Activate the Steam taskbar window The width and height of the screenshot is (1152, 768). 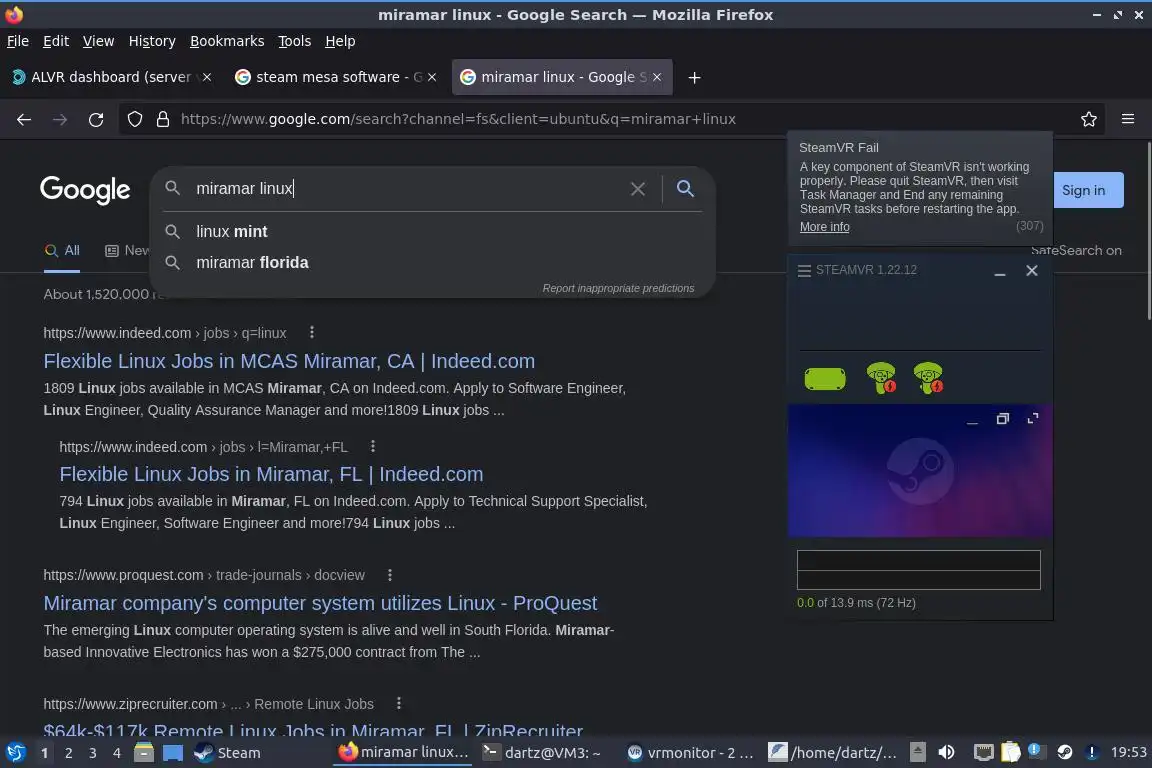tap(228, 753)
